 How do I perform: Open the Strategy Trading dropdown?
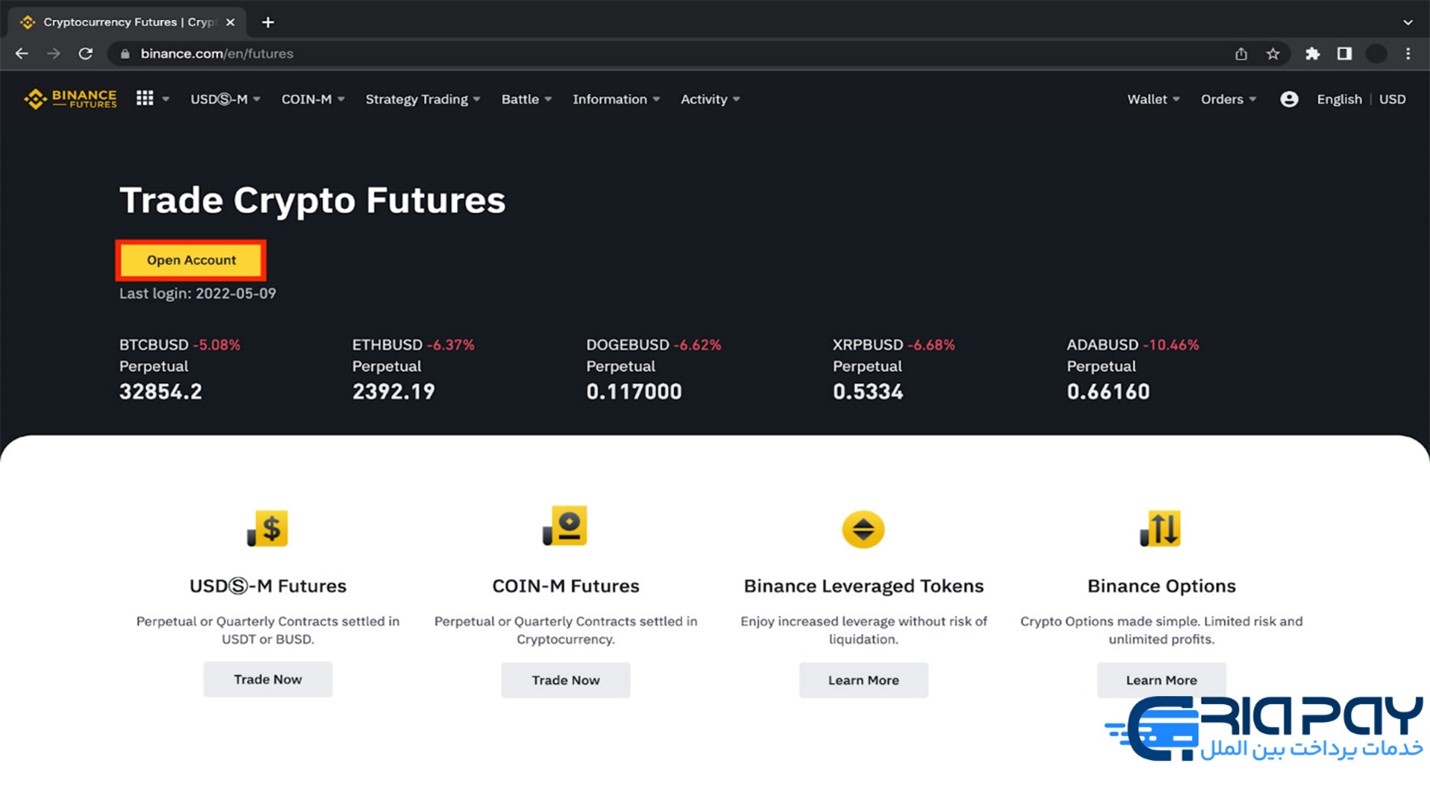point(423,99)
